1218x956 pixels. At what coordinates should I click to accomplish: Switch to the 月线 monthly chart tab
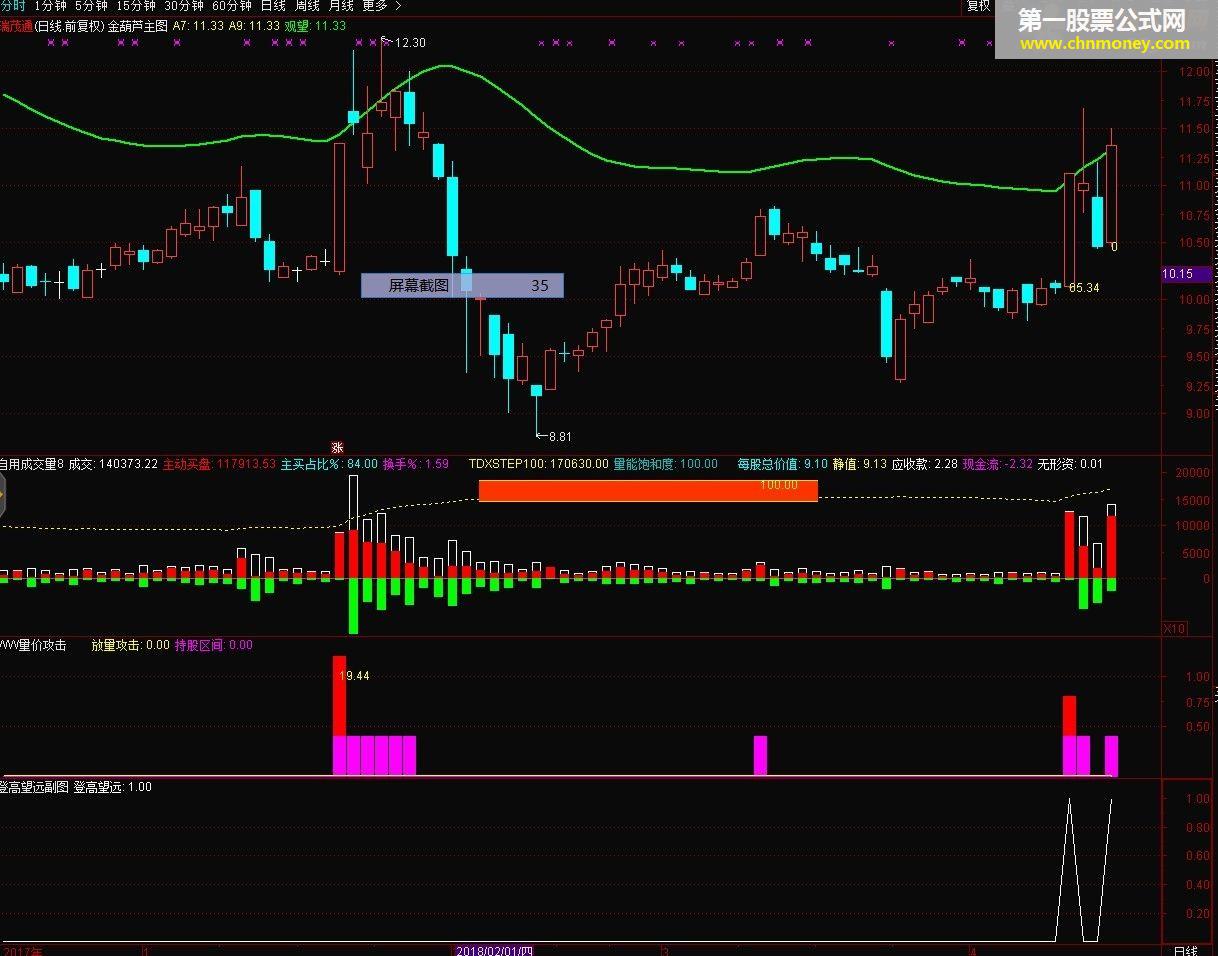click(x=341, y=6)
